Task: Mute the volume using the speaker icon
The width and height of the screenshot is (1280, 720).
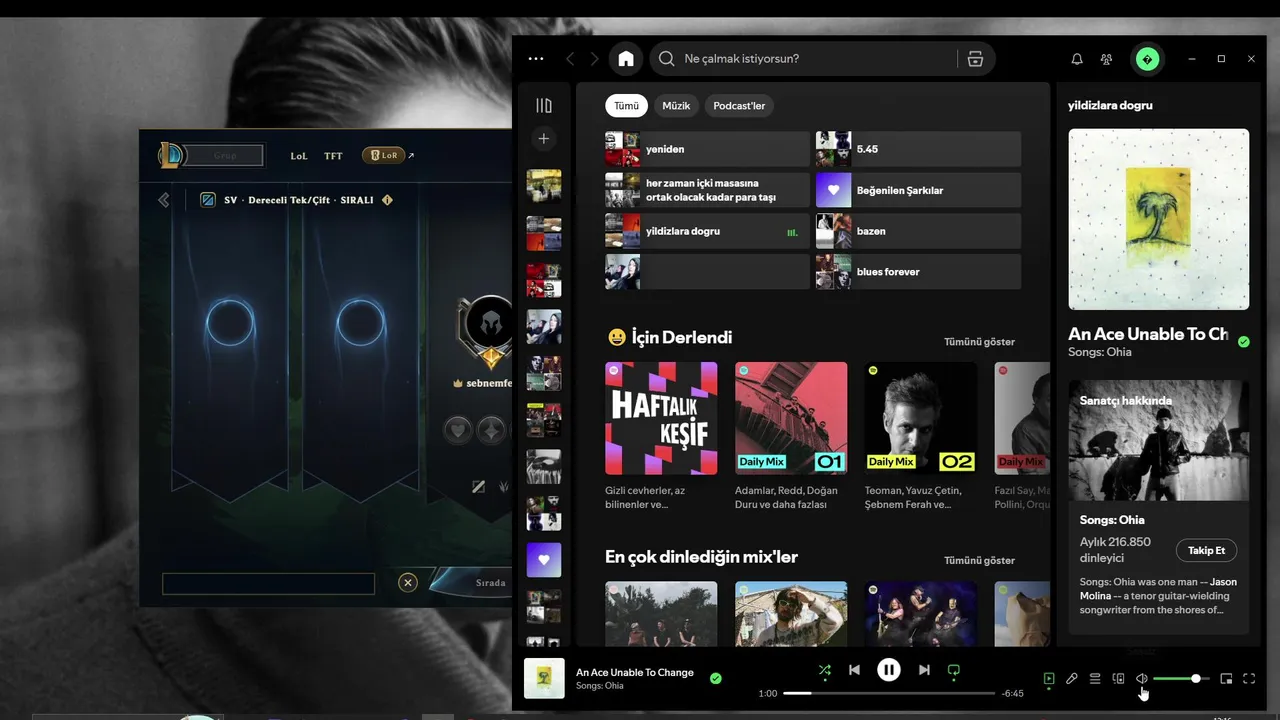Action: click(x=1142, y=679)
